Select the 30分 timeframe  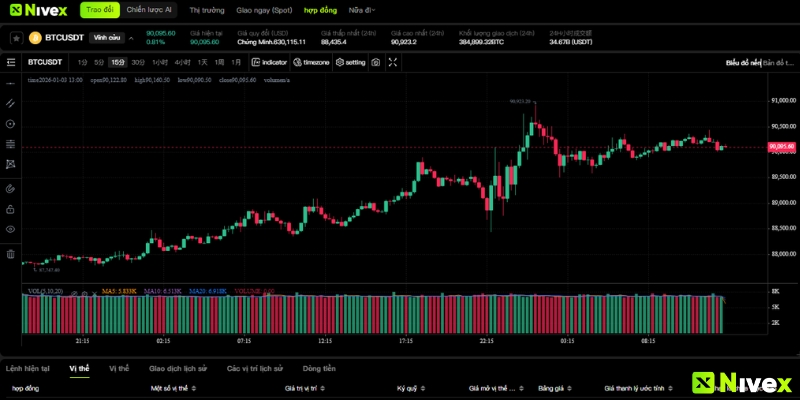point(137,62)
